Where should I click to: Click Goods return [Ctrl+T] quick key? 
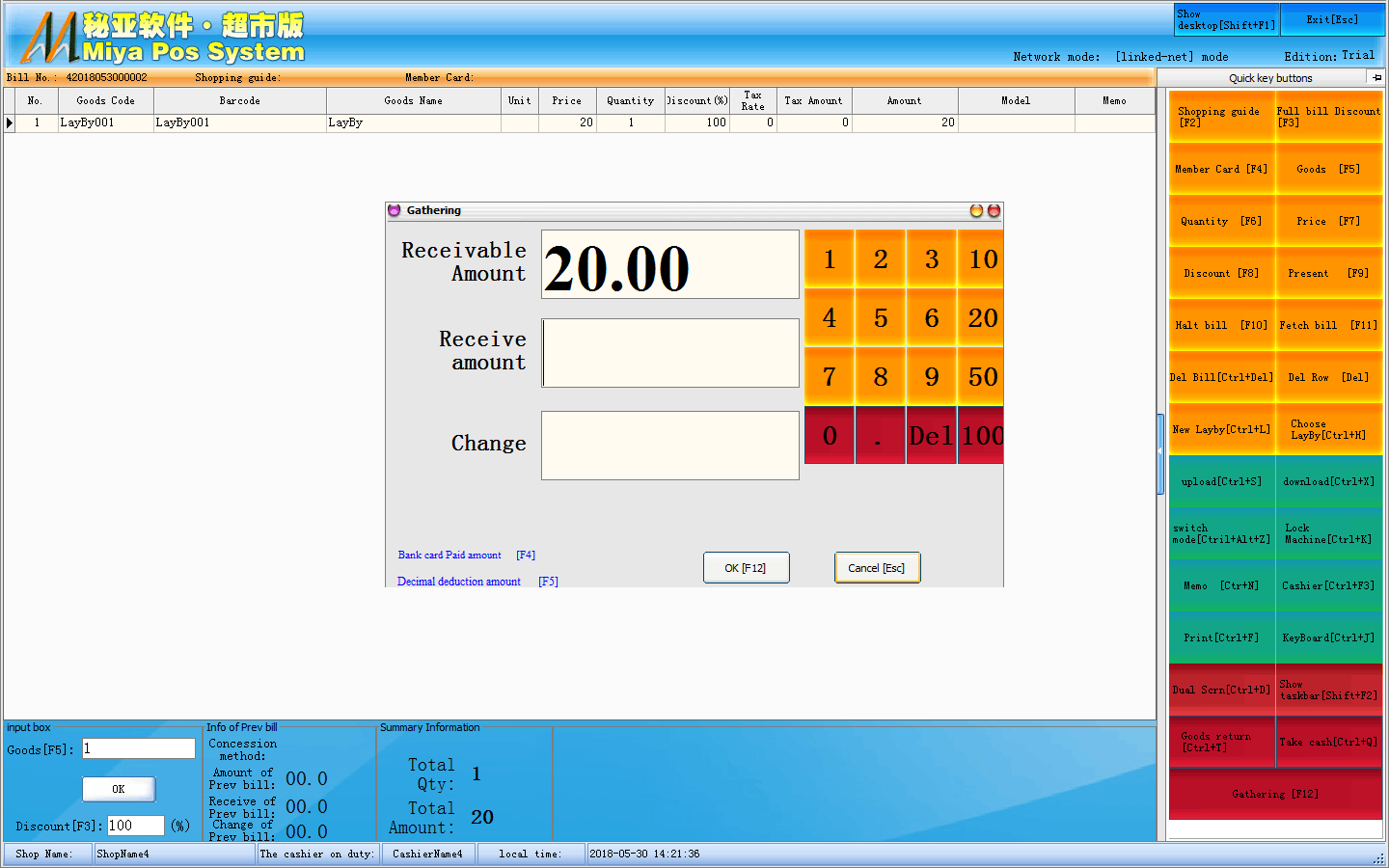pos(1221,742)
